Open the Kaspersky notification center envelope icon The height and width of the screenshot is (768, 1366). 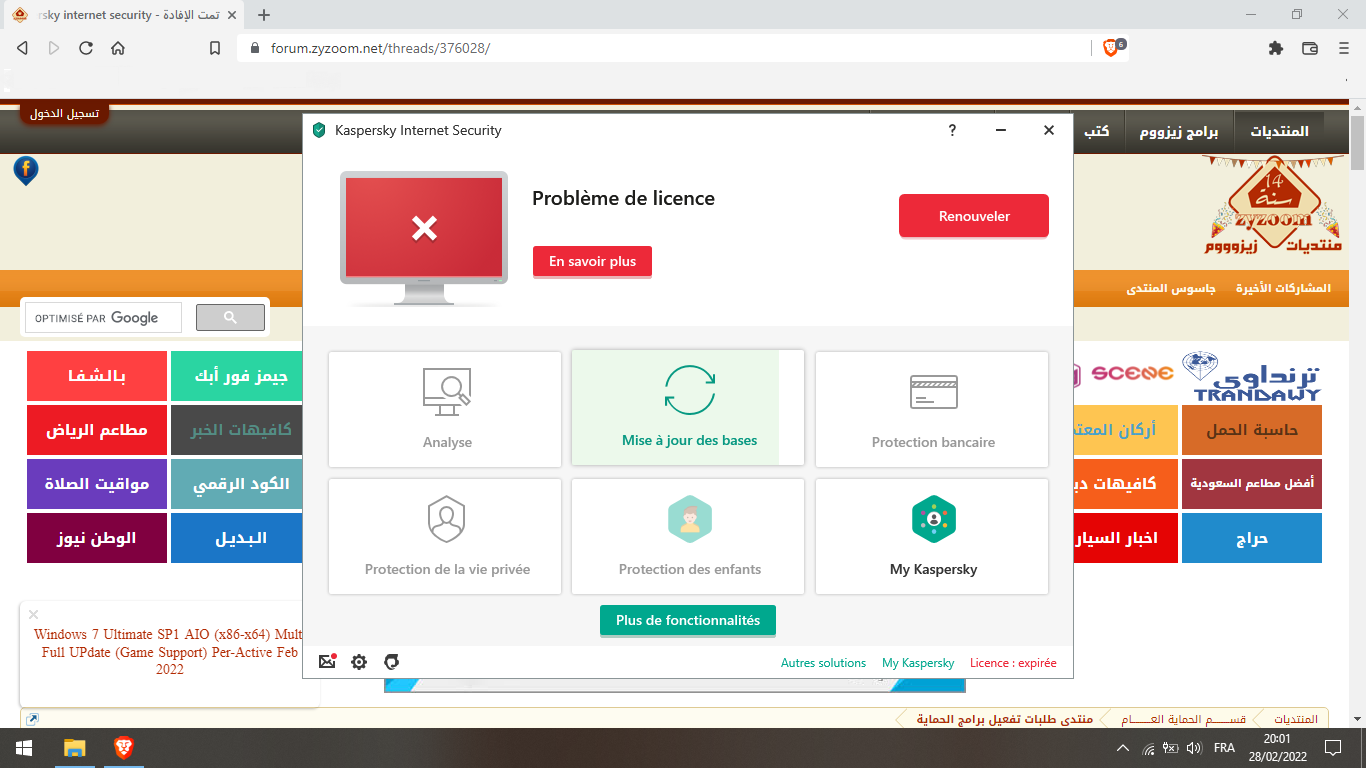[327, 661]
